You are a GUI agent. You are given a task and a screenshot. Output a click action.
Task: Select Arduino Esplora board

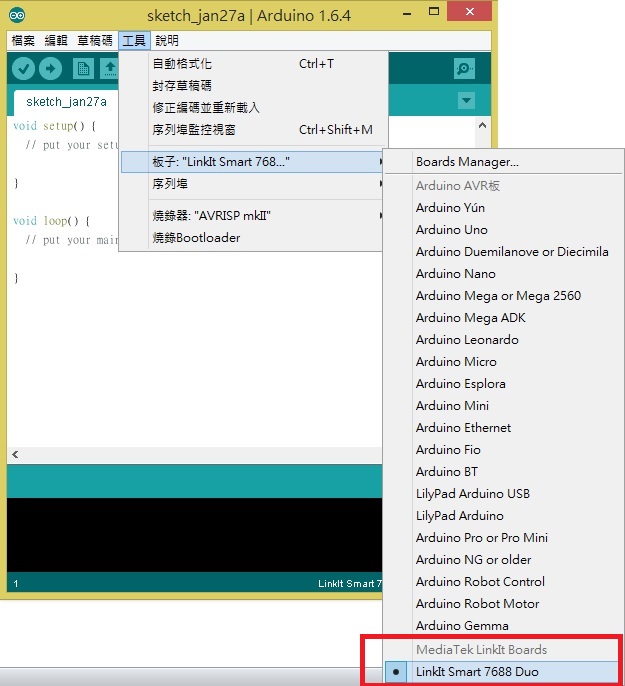tap(503, 384)
